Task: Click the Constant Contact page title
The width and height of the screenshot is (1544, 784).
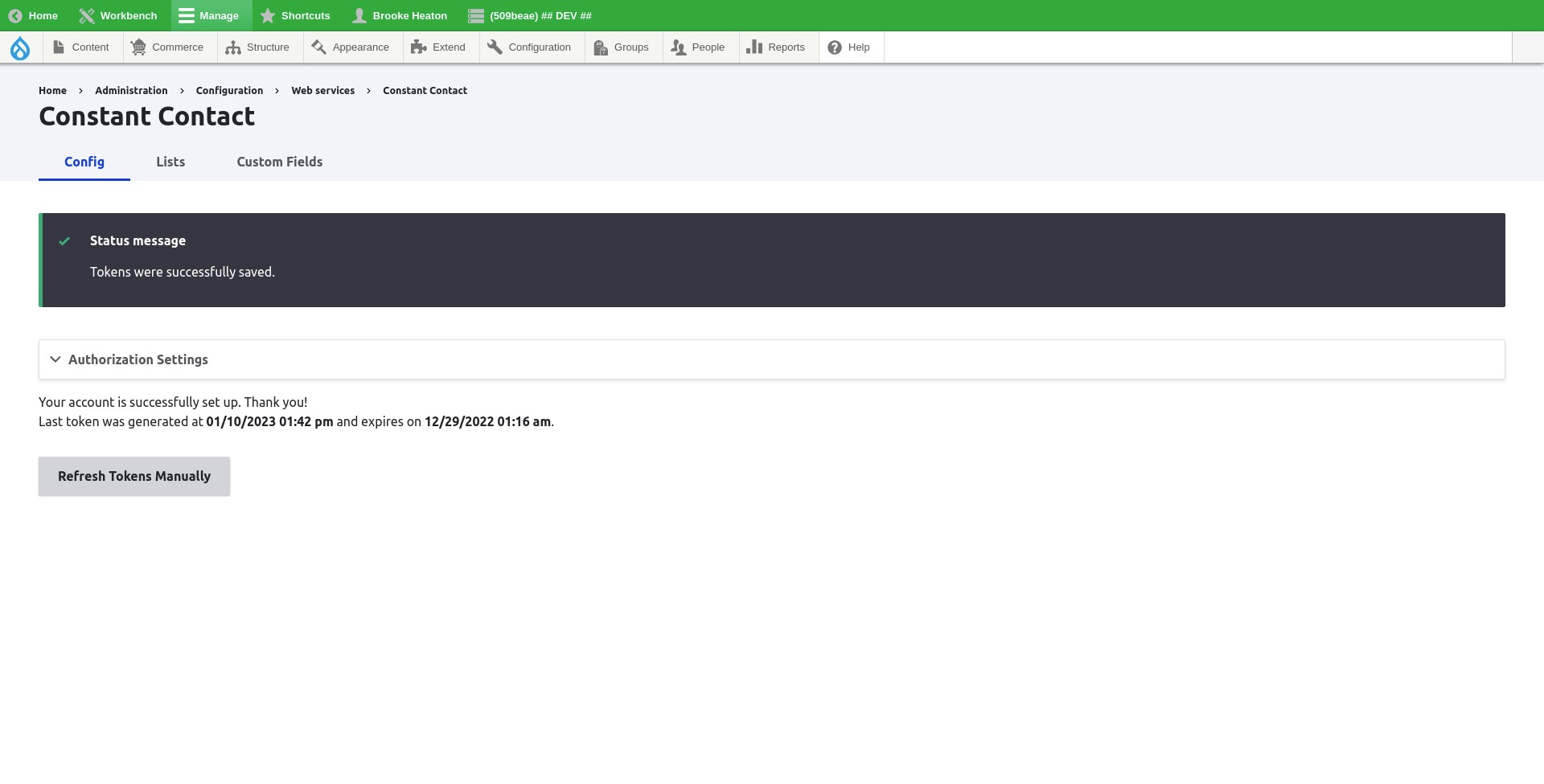Action: click(147, 117)
